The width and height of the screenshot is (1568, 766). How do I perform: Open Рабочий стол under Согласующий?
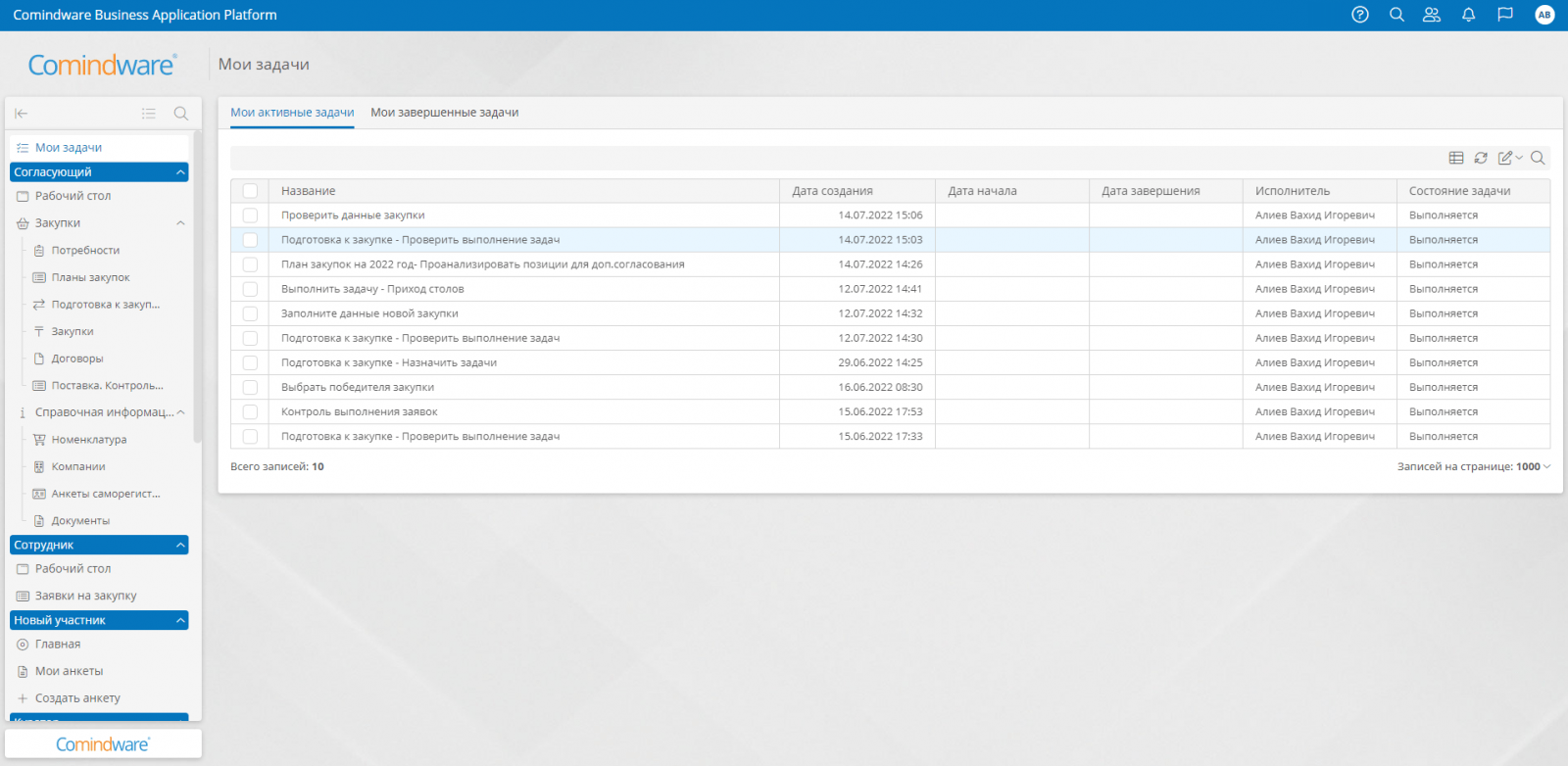[73, 196]
